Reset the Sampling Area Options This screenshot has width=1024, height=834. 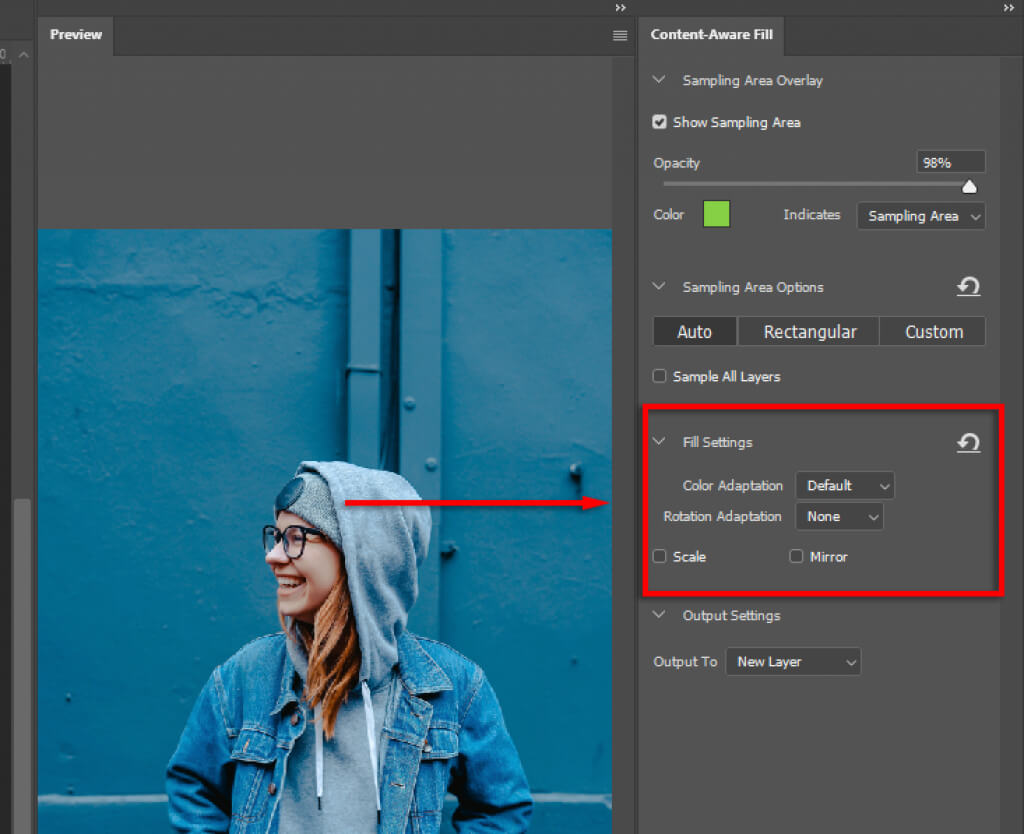click(x=967, y=288)
